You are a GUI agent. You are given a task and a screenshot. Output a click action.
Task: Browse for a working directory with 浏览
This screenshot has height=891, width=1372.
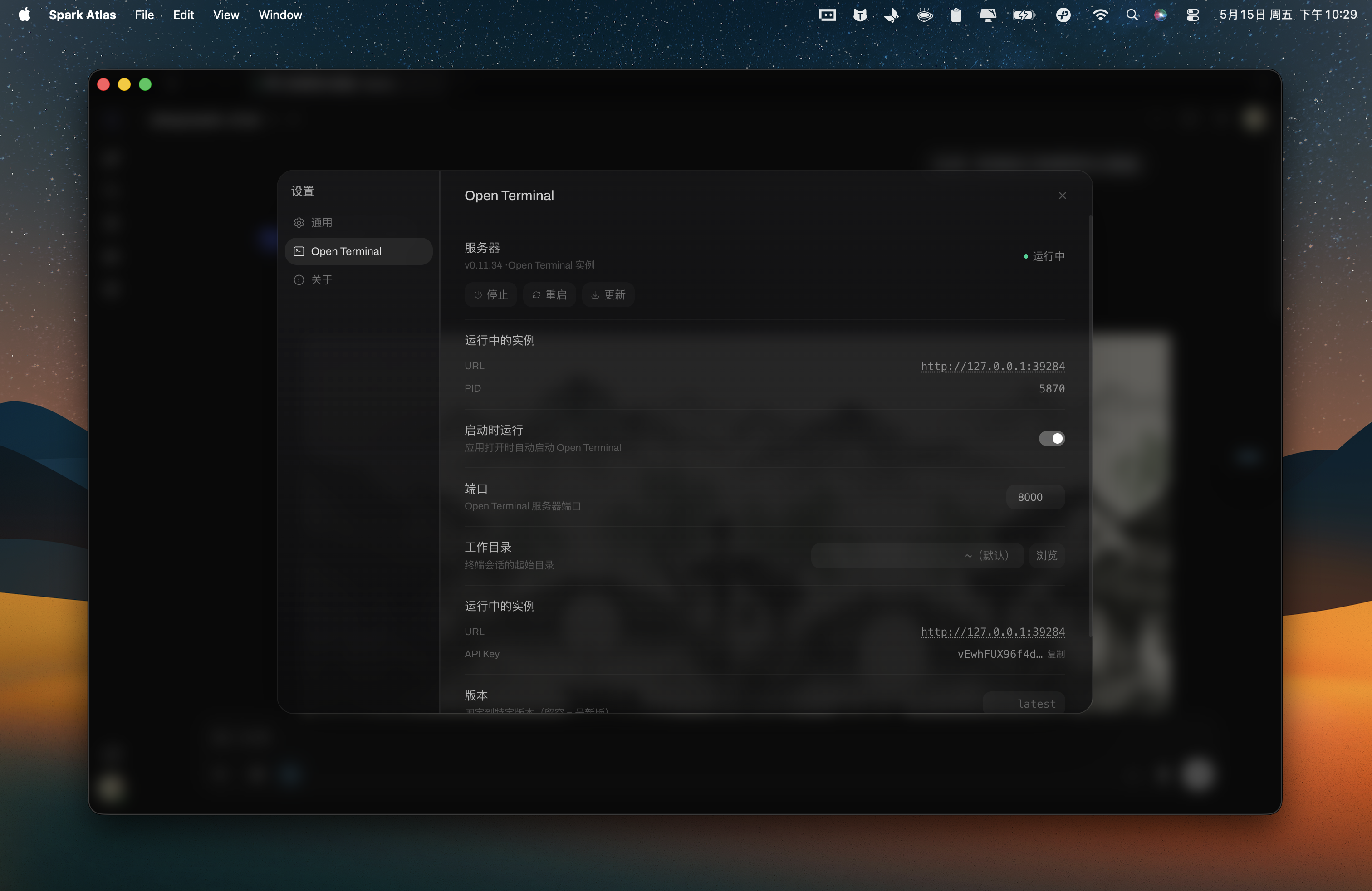pyautogui.click(x=1047, y=556)
